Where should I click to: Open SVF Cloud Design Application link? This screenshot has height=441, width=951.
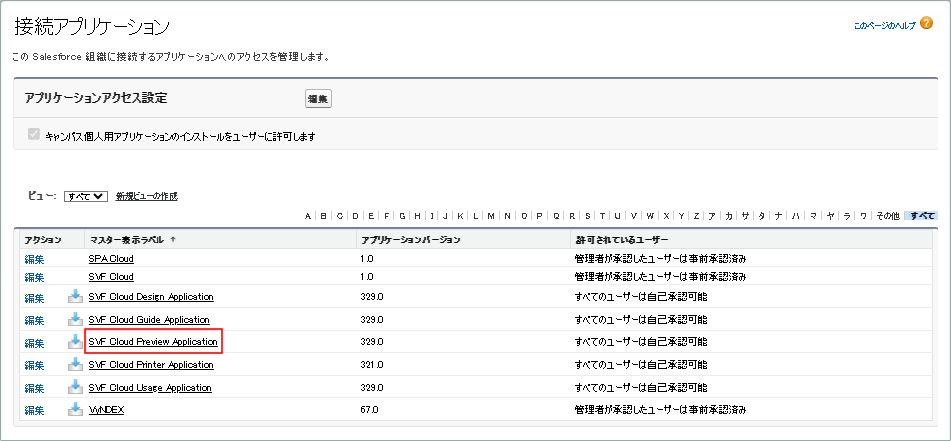(151, 297)
